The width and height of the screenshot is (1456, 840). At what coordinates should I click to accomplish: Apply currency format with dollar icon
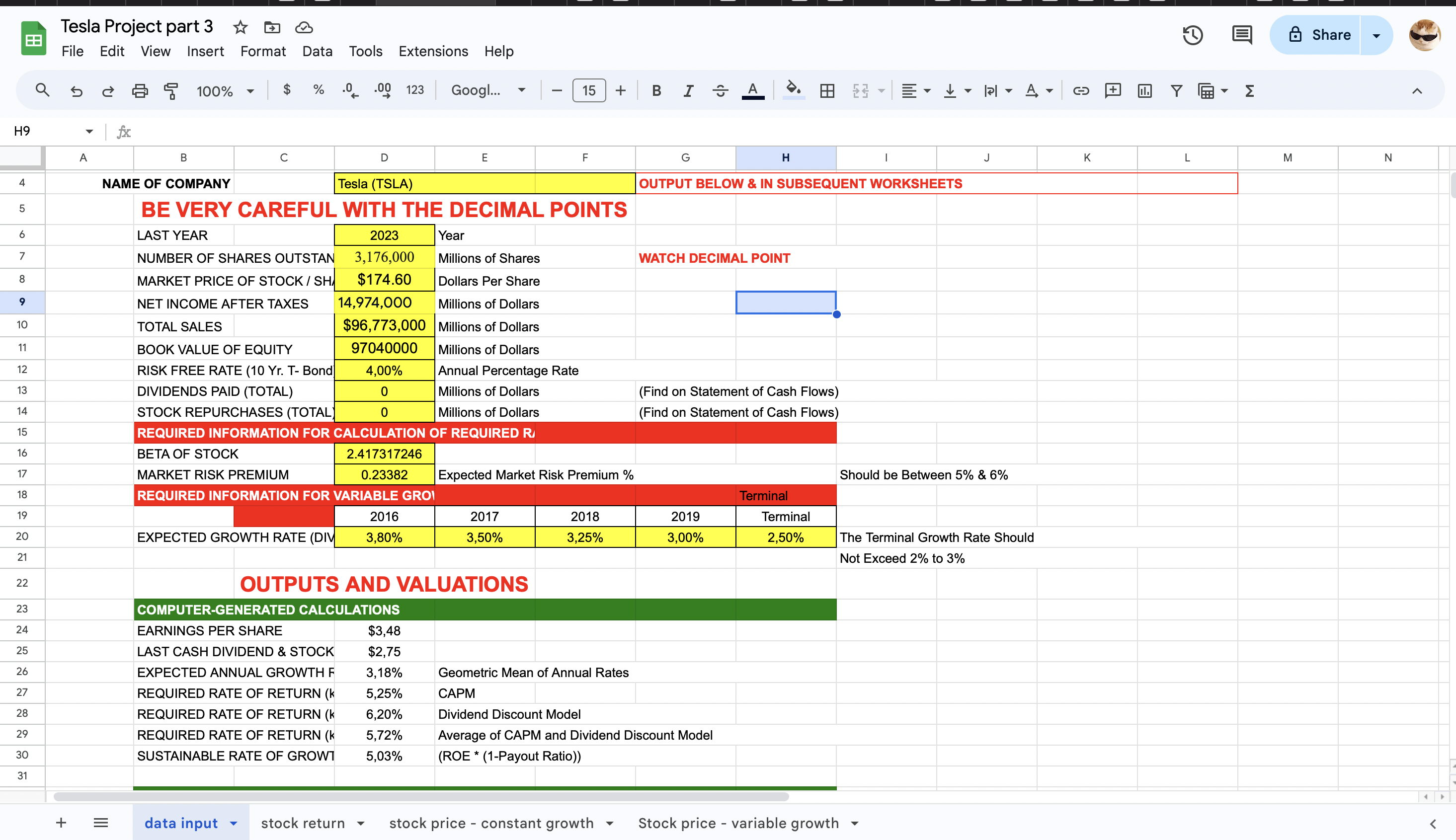[x=286, y=90]
